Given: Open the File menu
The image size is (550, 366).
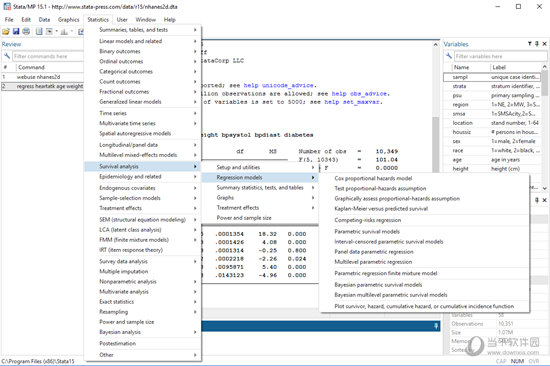Looking at the screenshot, I should tap(9, 20).
